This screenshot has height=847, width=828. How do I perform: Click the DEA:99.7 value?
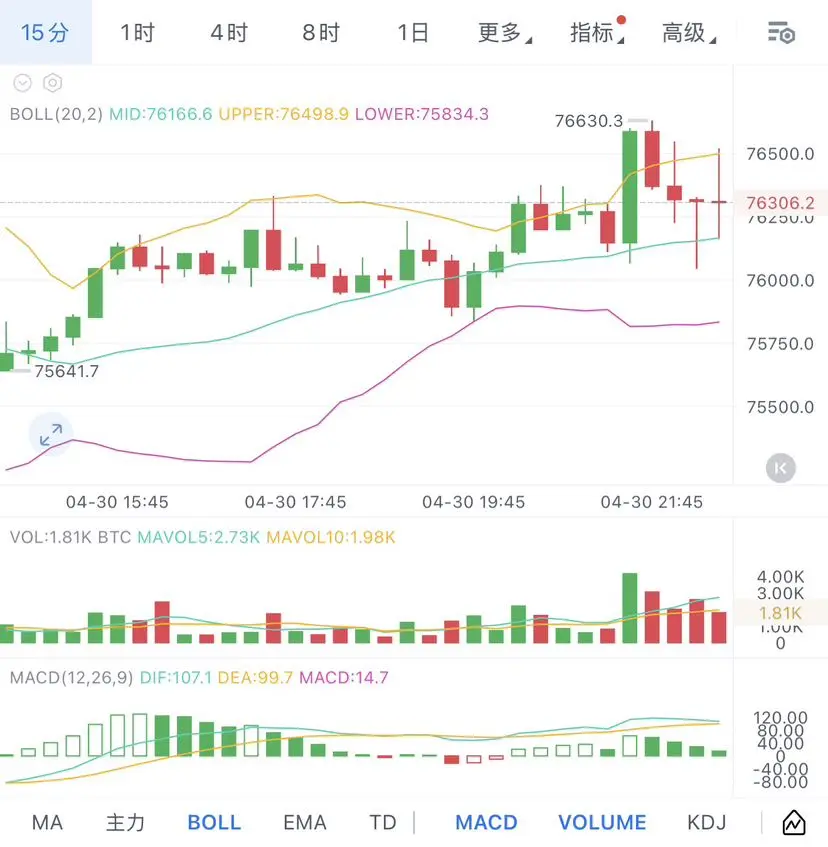(x=255, y=677)
